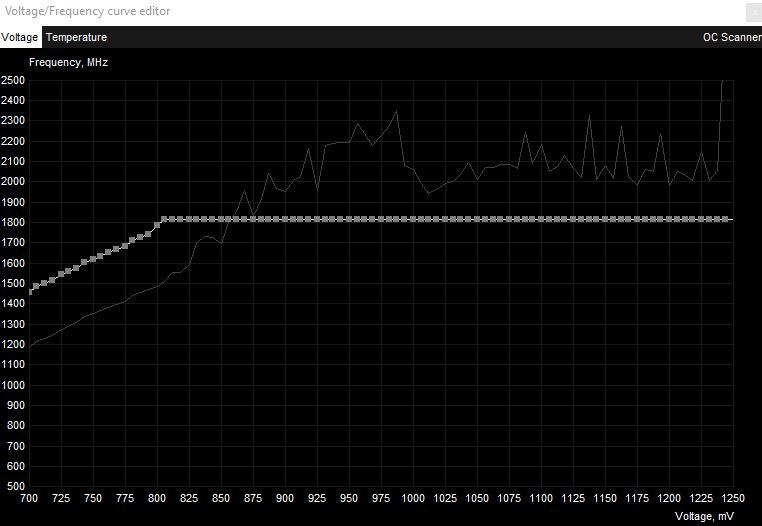Screen dimensions: 762x526
Task: Click the 1500 frequency axis label
Action: 13,283
